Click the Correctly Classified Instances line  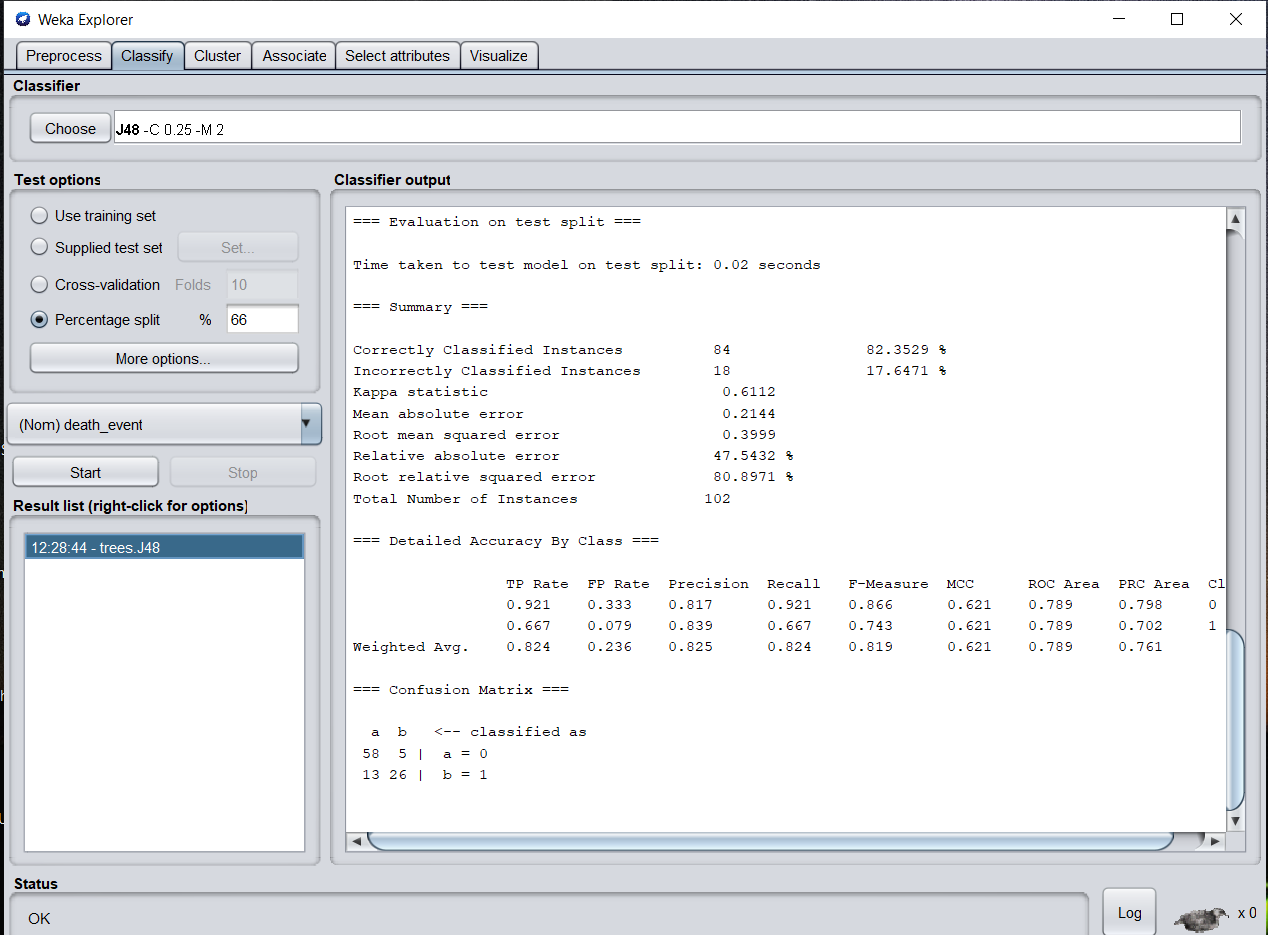click(650, 350)
